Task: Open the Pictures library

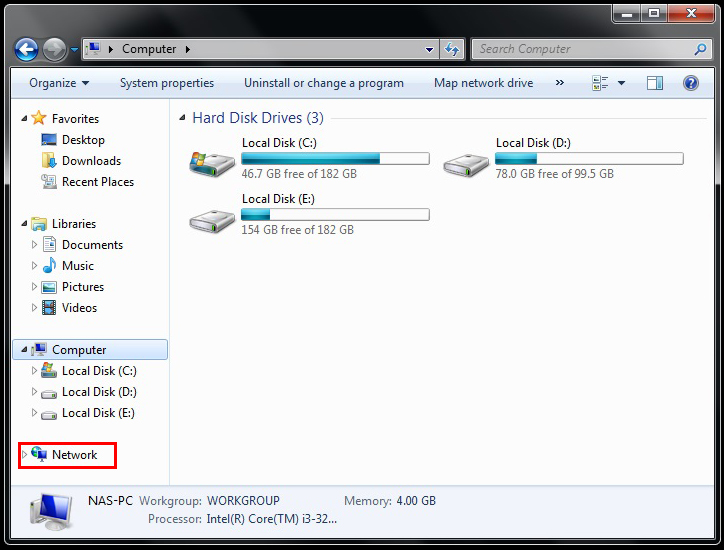Action: click(x=83, y=286)
